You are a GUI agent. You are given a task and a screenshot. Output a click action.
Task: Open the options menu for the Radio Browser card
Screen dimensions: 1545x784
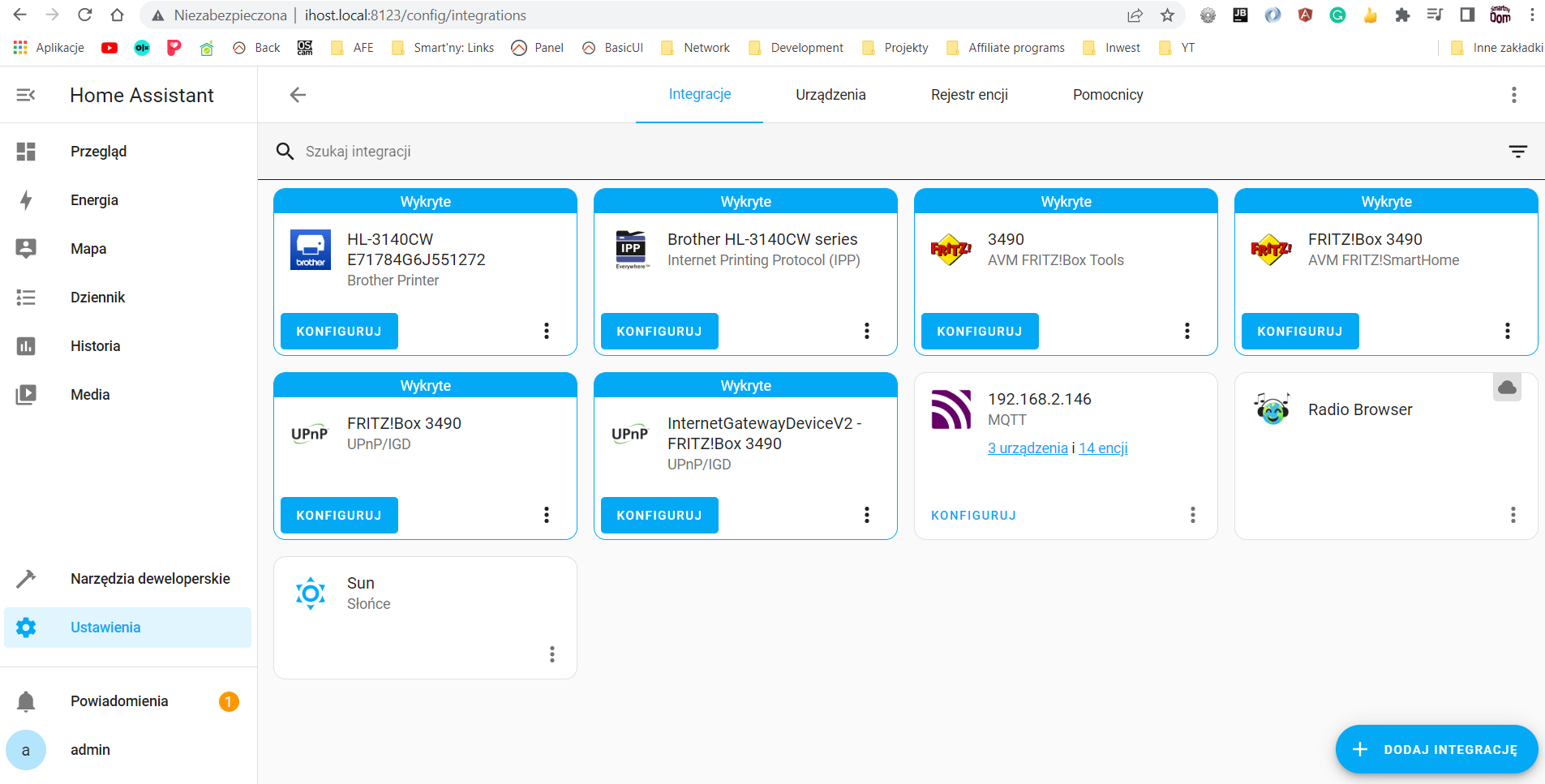[x=1513, y=515]
